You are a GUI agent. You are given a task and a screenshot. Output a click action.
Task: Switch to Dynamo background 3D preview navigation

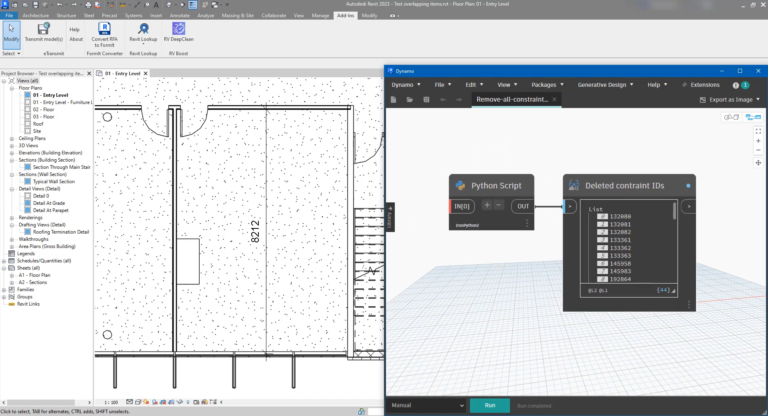[x=731, y=117]
